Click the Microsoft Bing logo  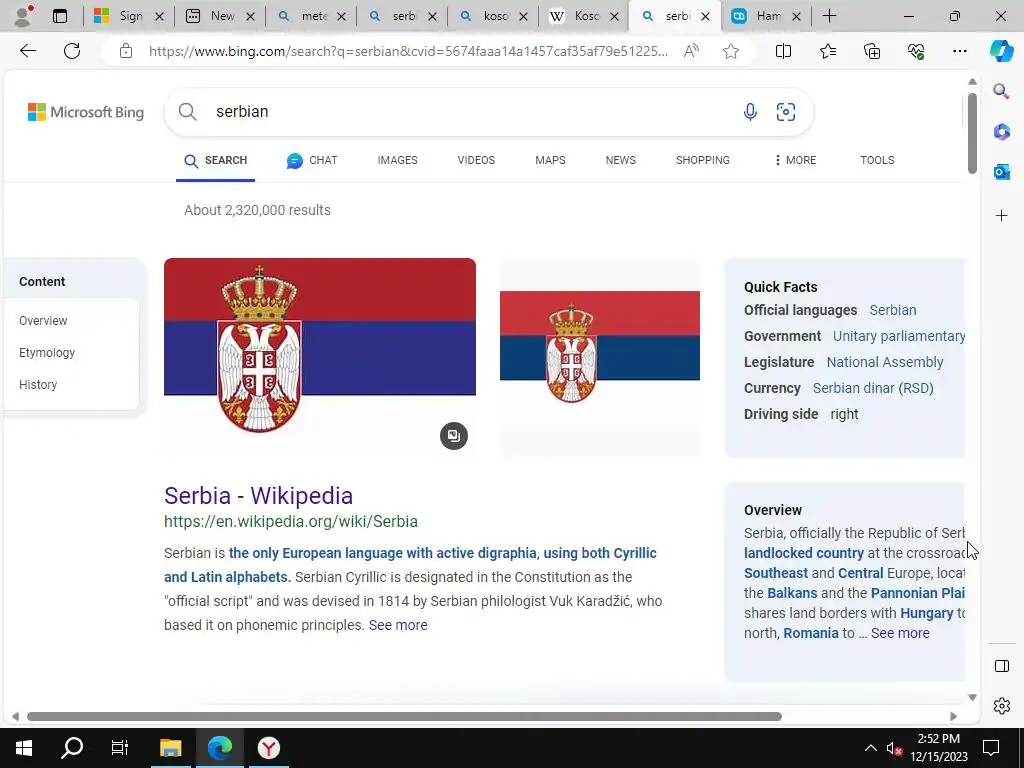point(86,112)
